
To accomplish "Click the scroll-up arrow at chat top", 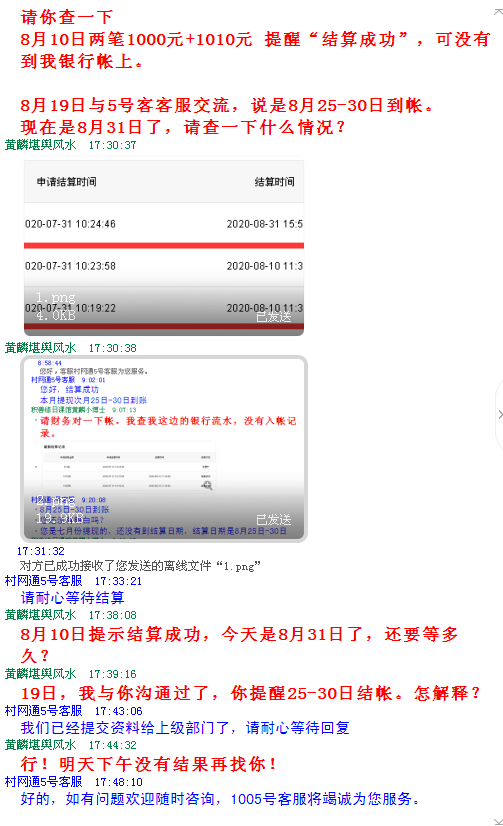I will pos(498,12).
